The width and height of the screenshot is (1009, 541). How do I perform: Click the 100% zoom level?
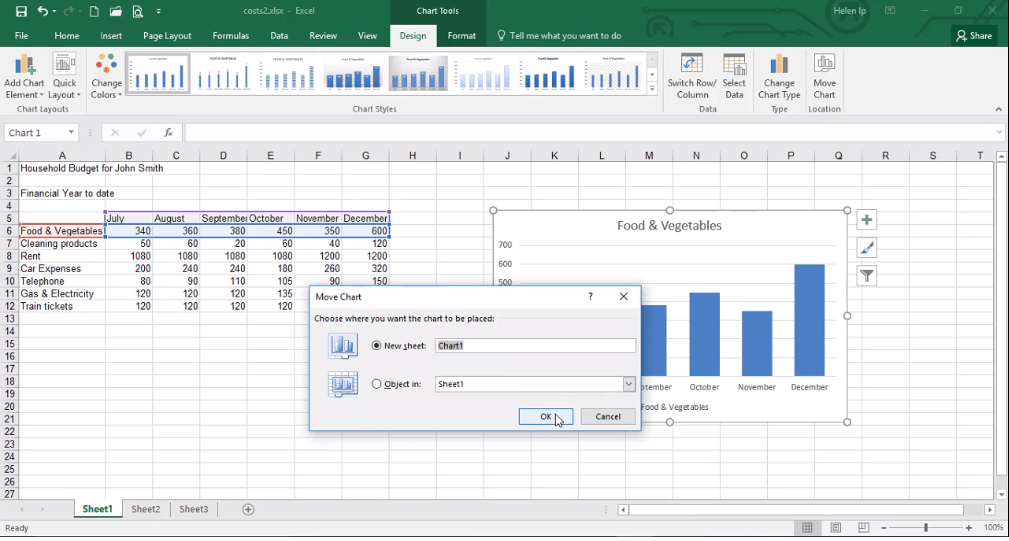(x=993, y=527)
